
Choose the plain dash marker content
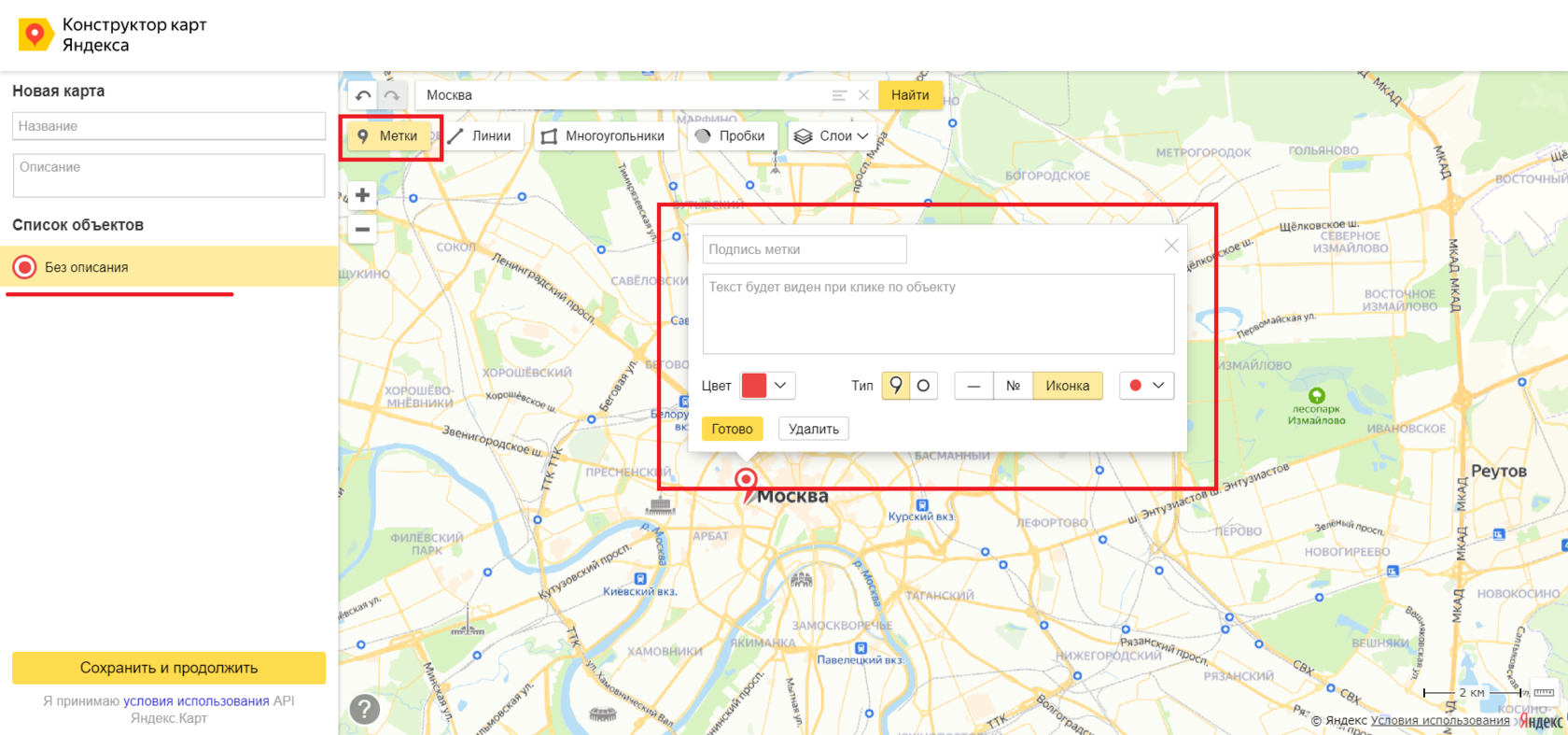click(973, 386)
